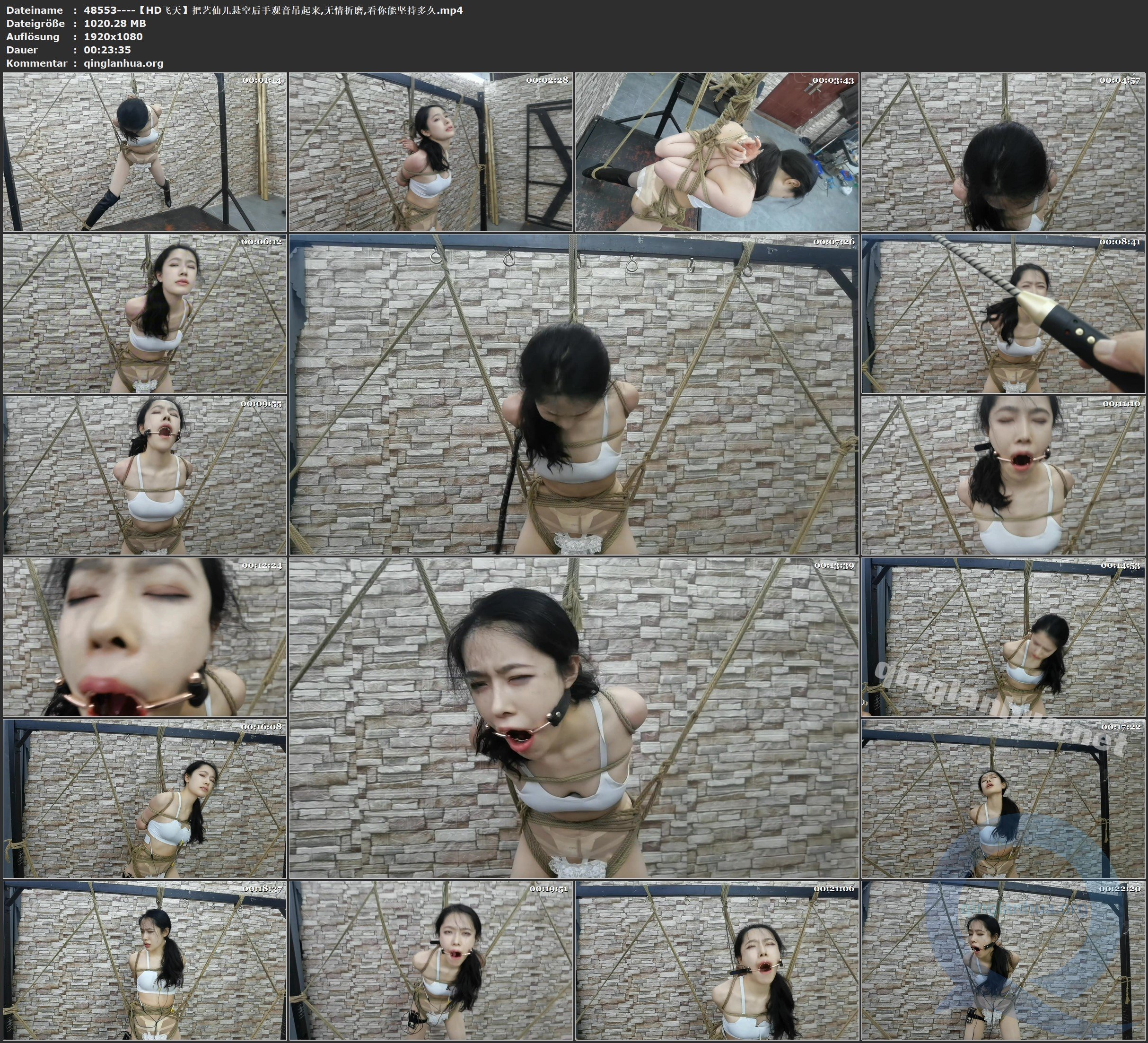Click the Kommentar text qinglanhua.org
Viewport: 1148px width, 1043px height.
click(123, 63)
